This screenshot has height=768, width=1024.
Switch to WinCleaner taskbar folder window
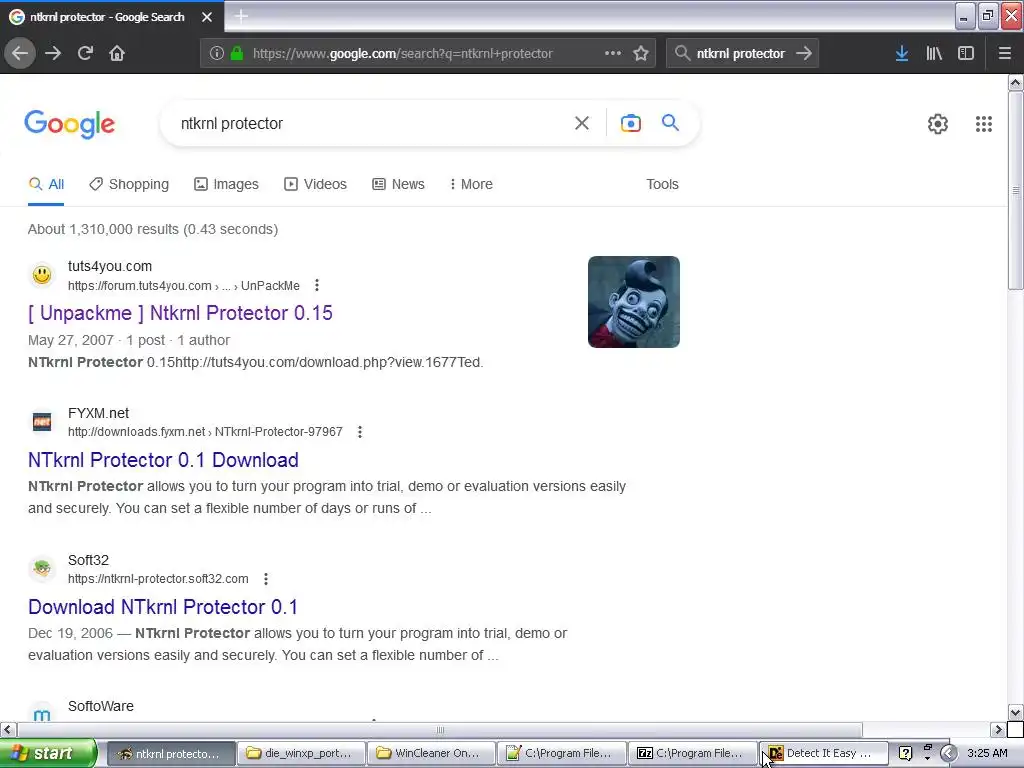(431, 753)
